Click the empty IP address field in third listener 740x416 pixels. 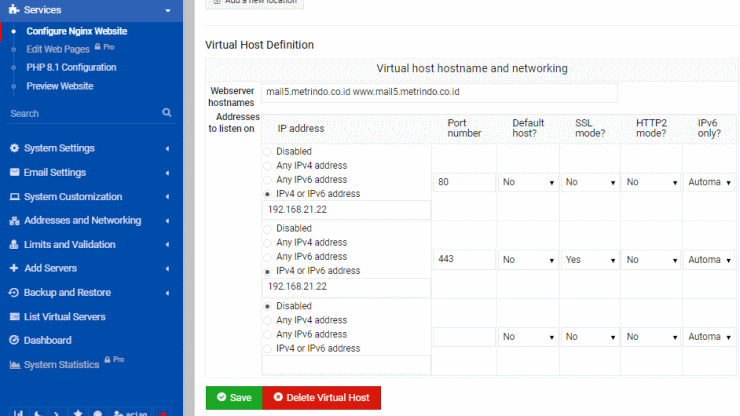click(x=346, y=365)
